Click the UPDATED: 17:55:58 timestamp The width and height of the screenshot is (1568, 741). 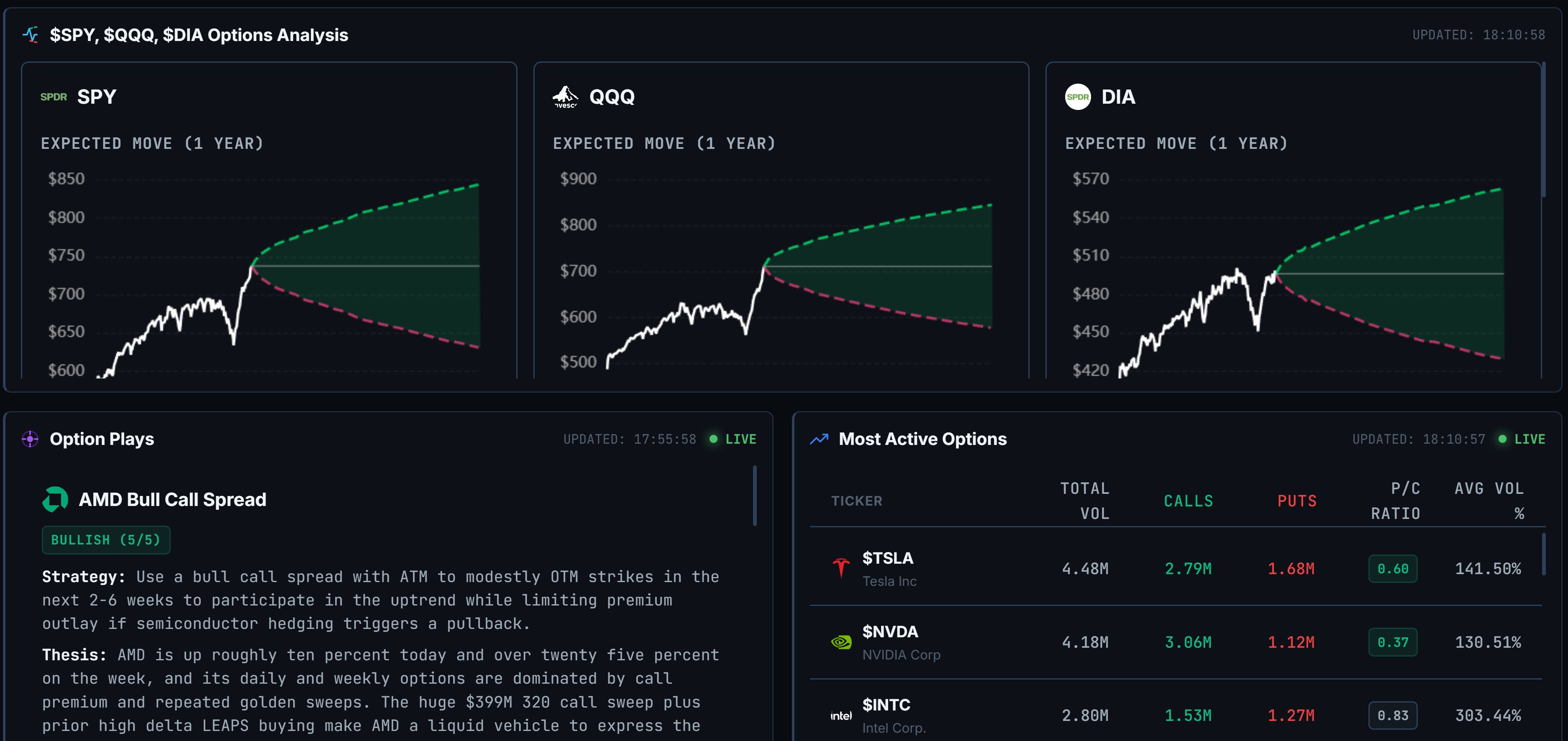point(629,439)
